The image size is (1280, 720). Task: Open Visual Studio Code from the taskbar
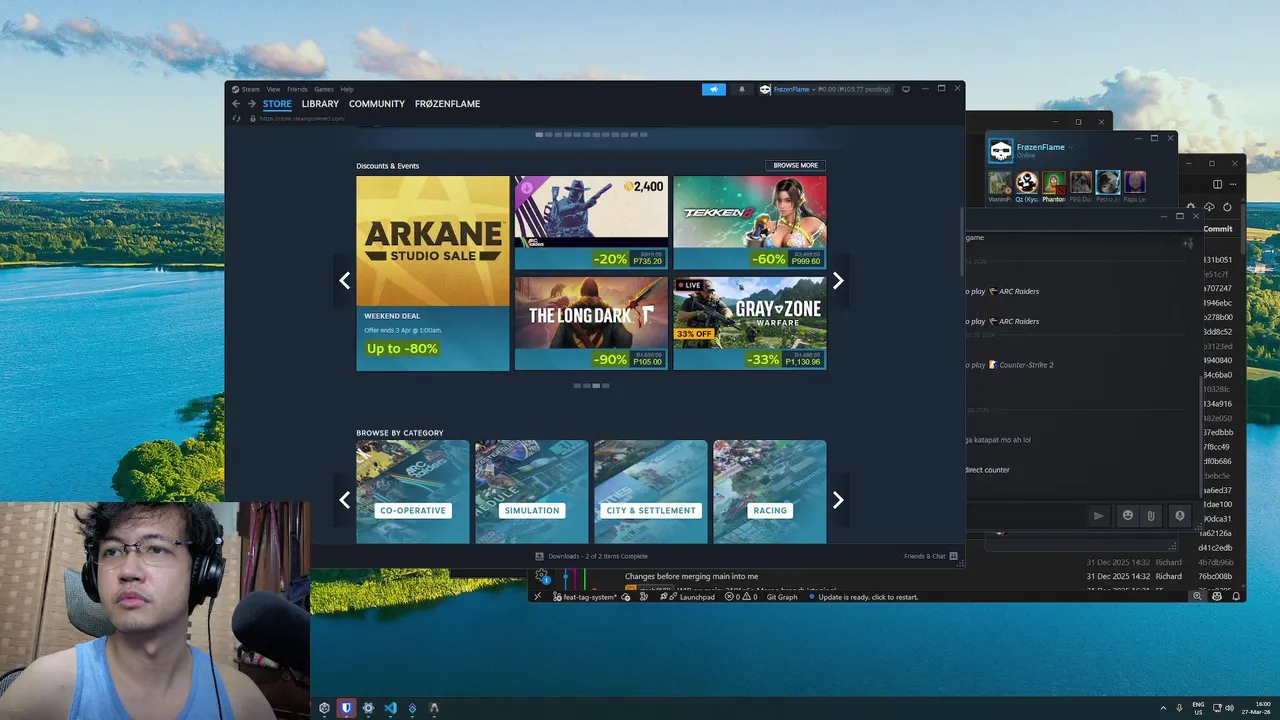(x=390, y=708)
